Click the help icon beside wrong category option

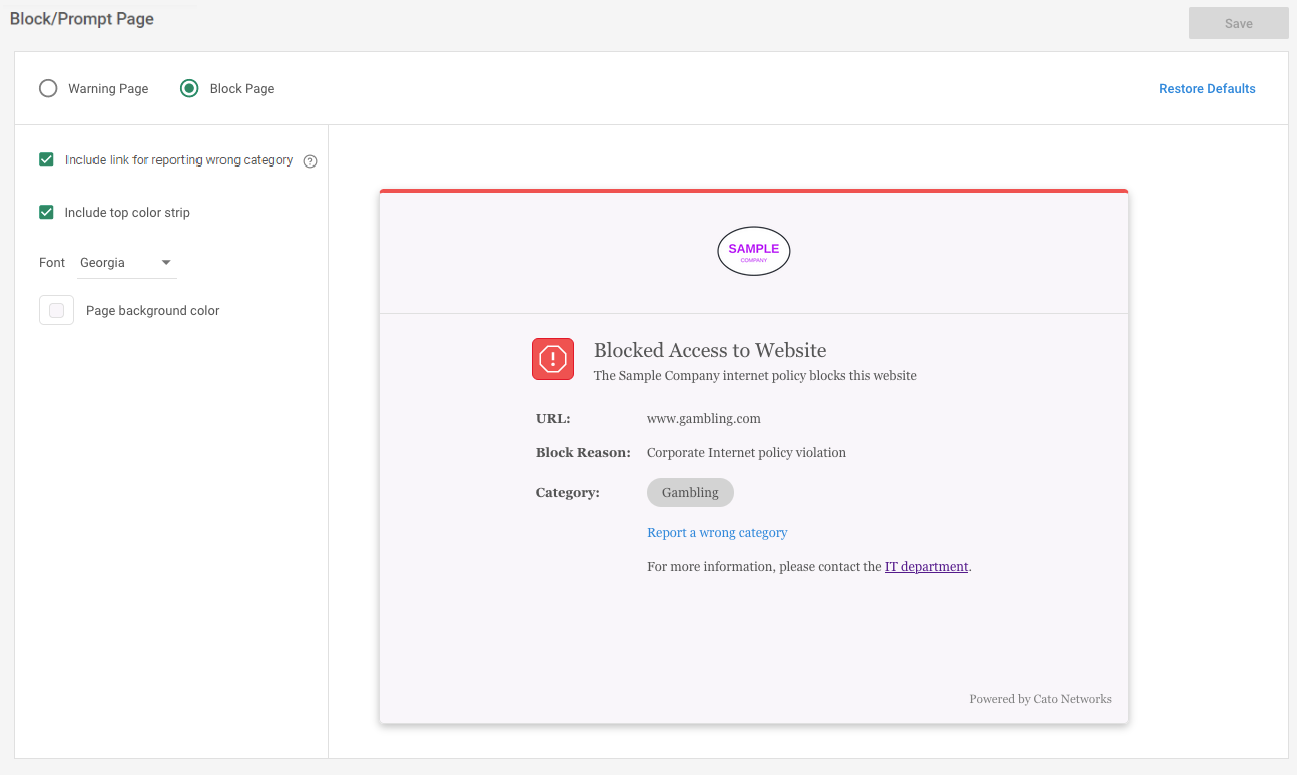pyautogui.click(x=310, y=161)
